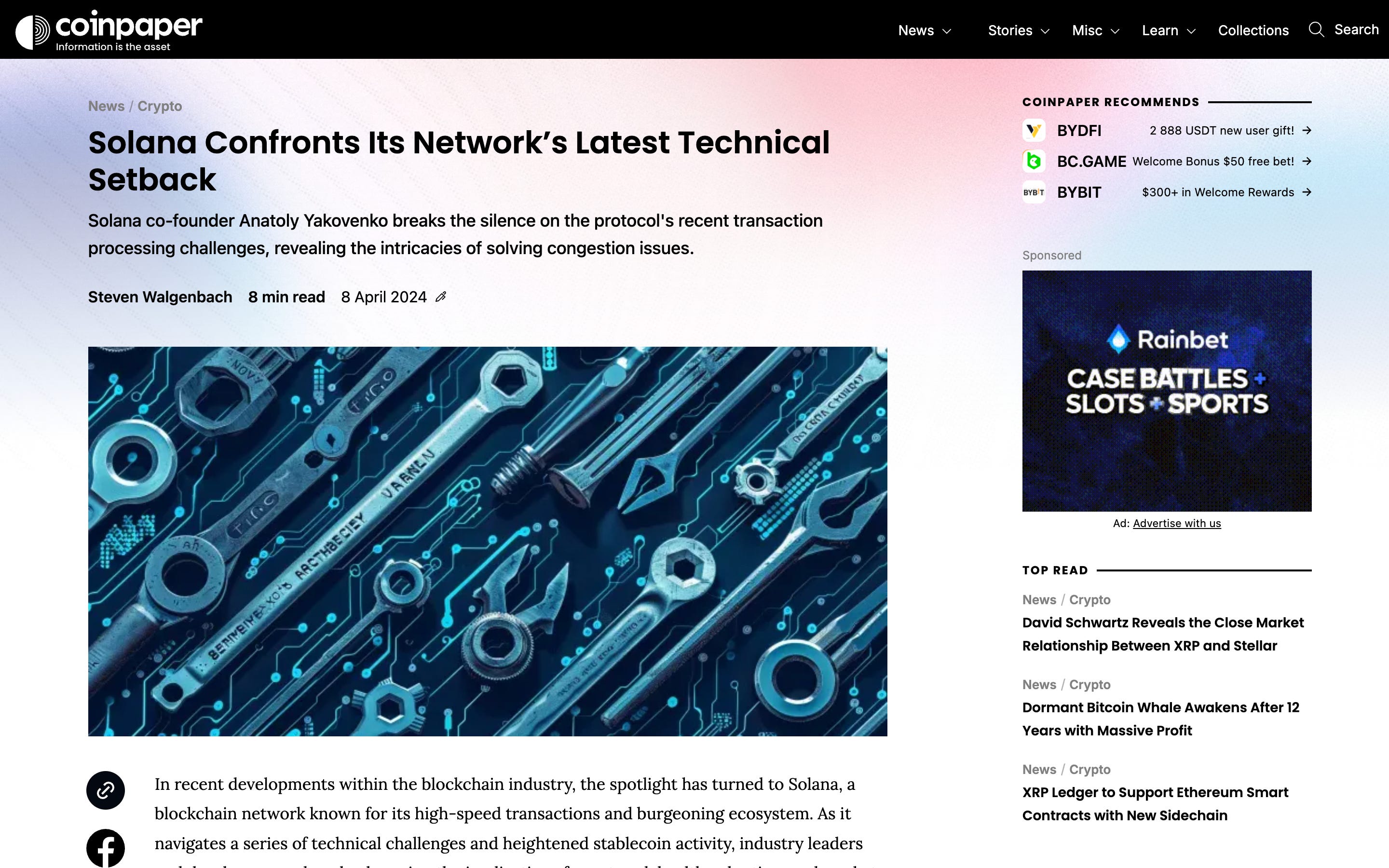This screenshot has height=868, width=1389.
Task: Click arrow next to BYBIT Welcome Rewards
Action: 1307,192
